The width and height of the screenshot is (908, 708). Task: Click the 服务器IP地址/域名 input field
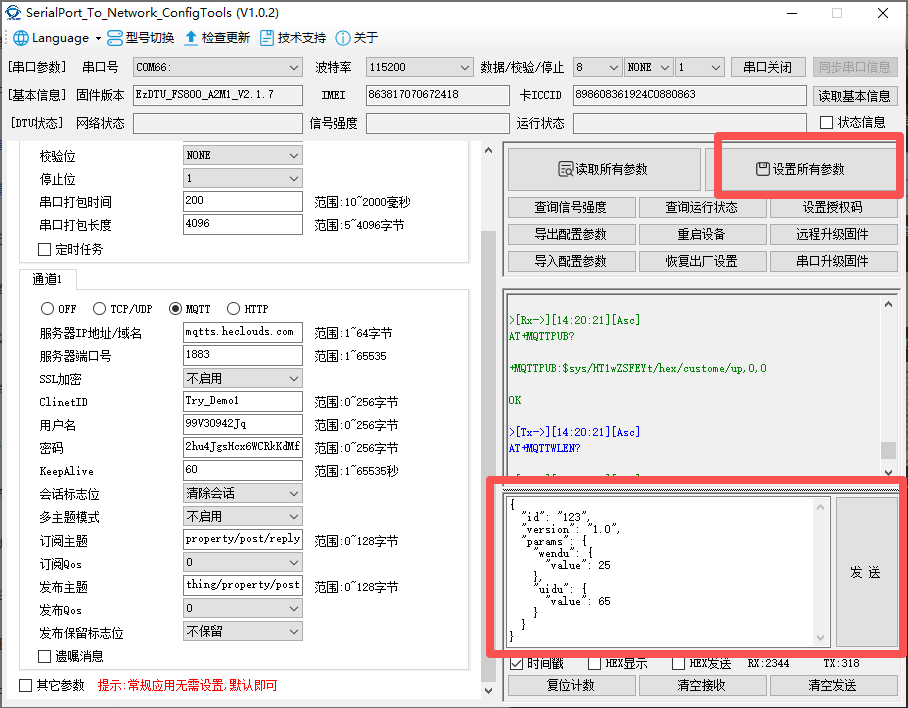[x=243, y=332]
